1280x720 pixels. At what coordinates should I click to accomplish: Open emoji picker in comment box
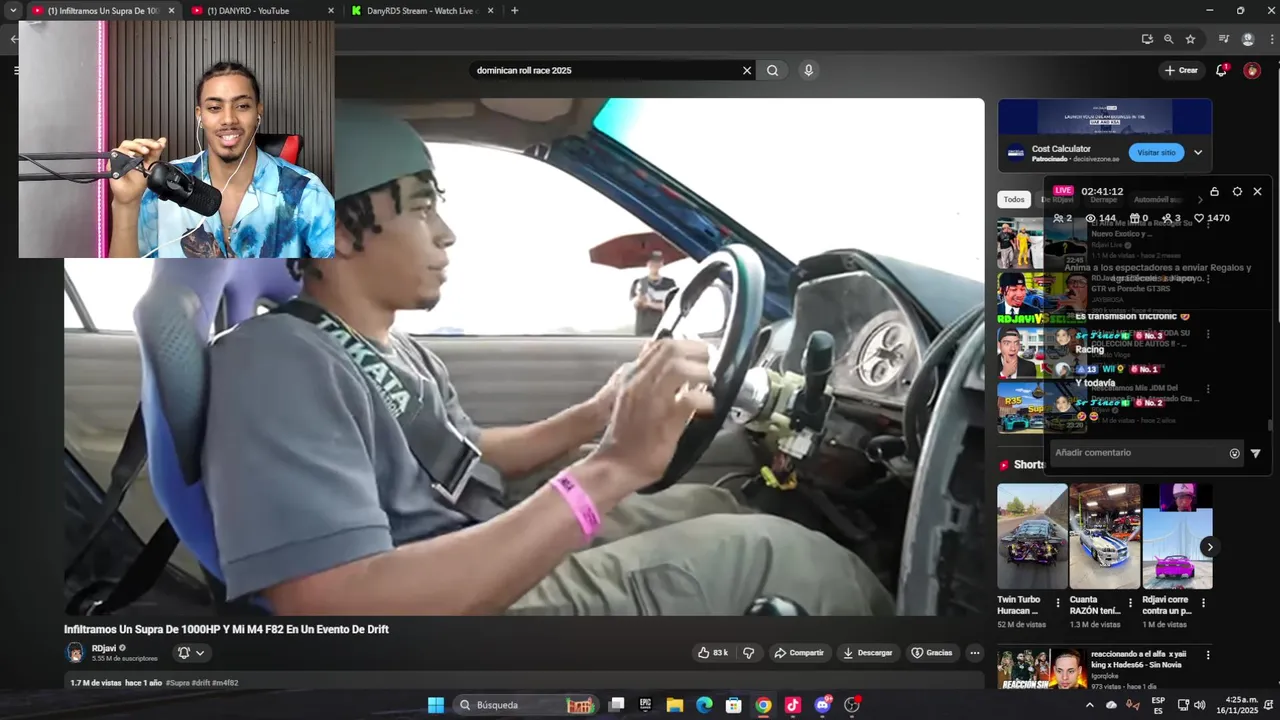(x=1235, y=453)
